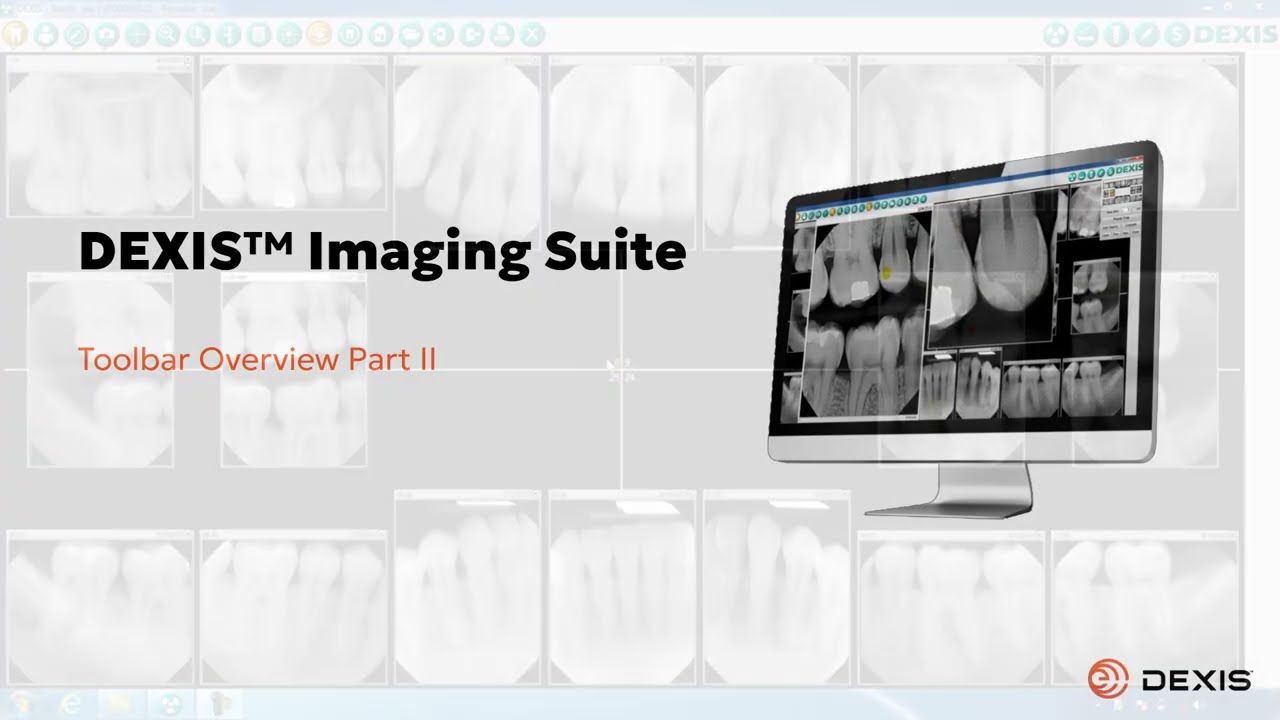Click the DEXIS application icon in taskbar
This screenshot has width=1280, height=720.
171,705
